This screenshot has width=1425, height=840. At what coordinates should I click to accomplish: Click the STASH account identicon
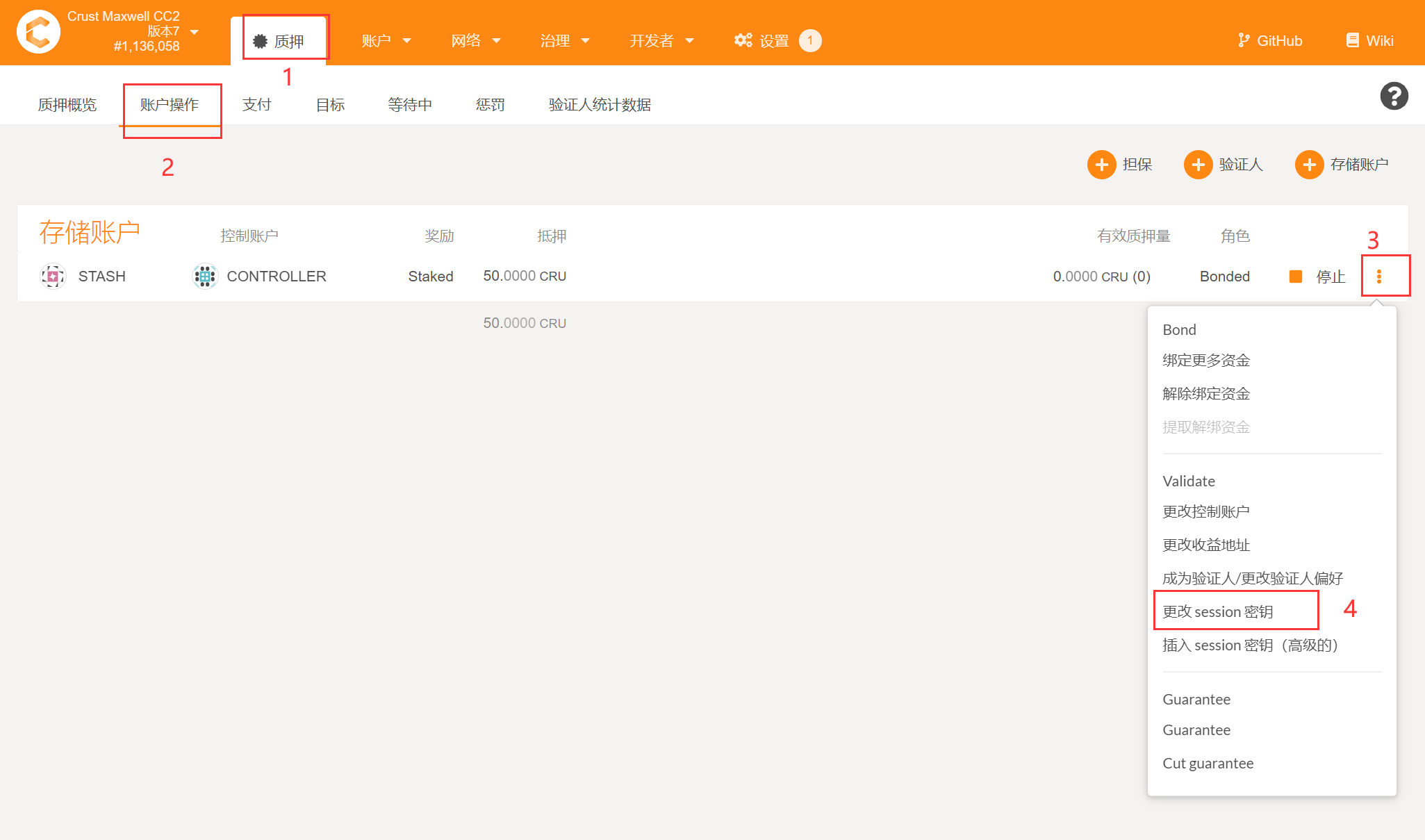(x=53, y=277)
